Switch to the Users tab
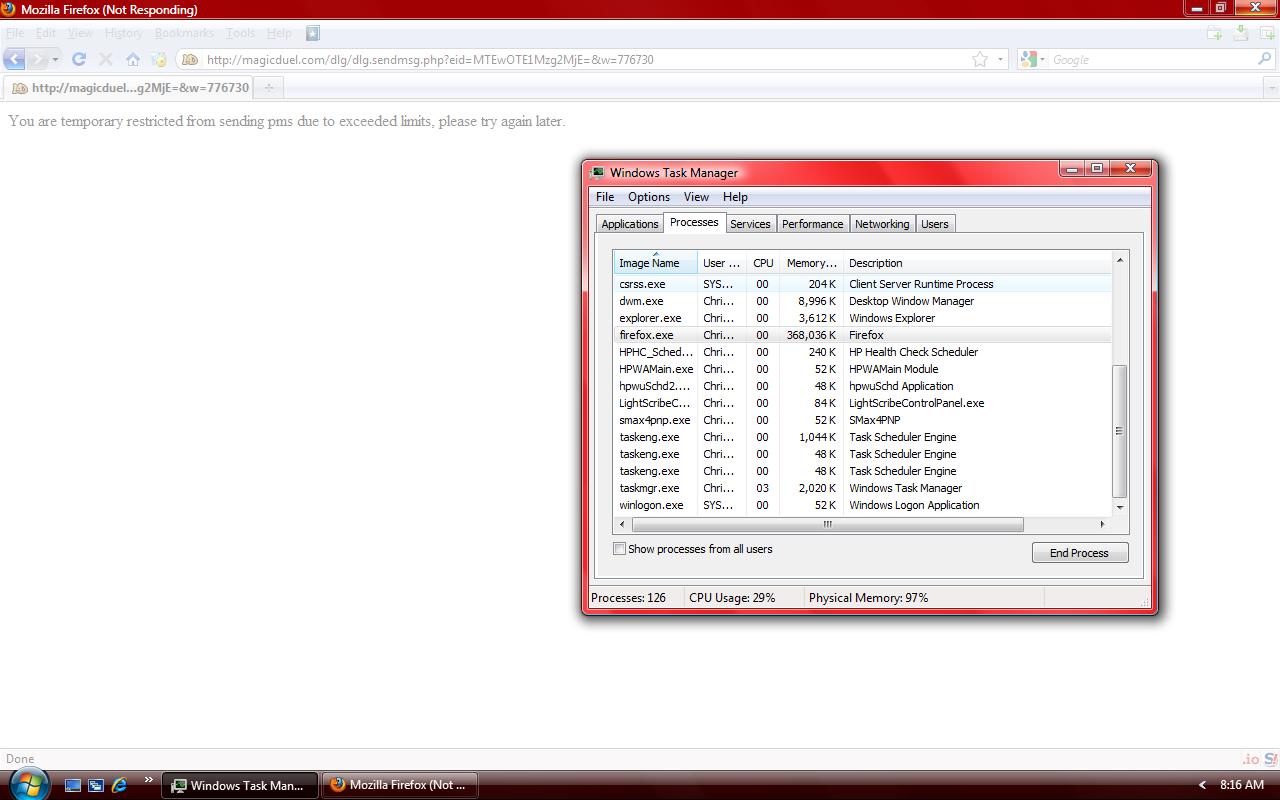This screenshot has width=1280, height=800. (x=935, y=224)
